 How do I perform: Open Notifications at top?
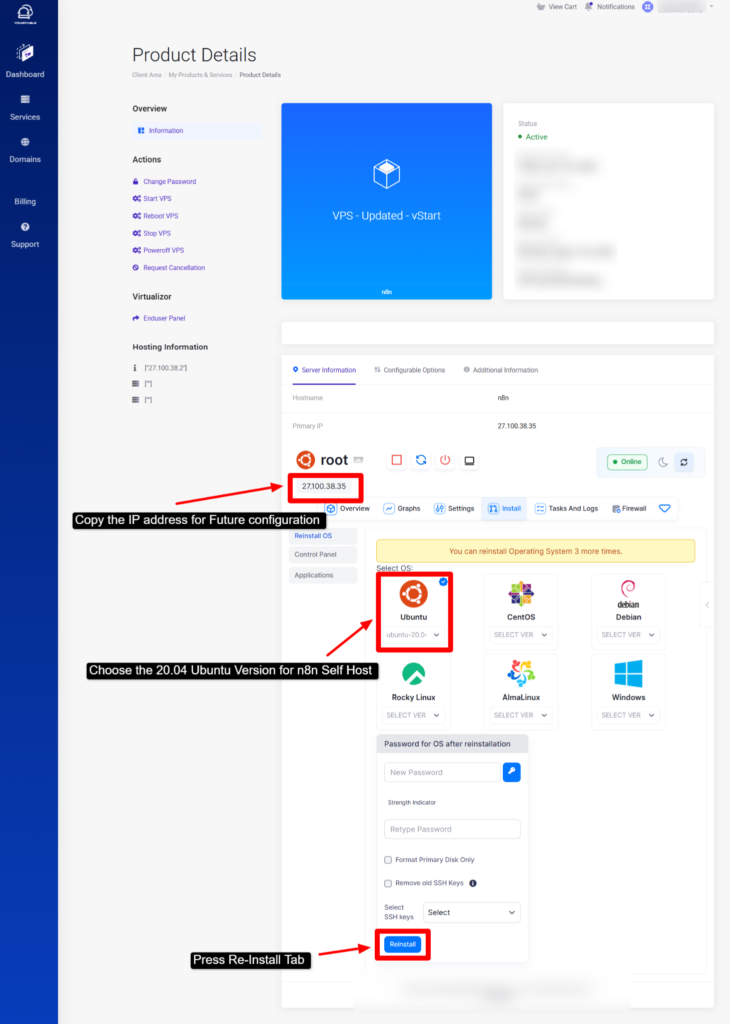tap(610, 7)
